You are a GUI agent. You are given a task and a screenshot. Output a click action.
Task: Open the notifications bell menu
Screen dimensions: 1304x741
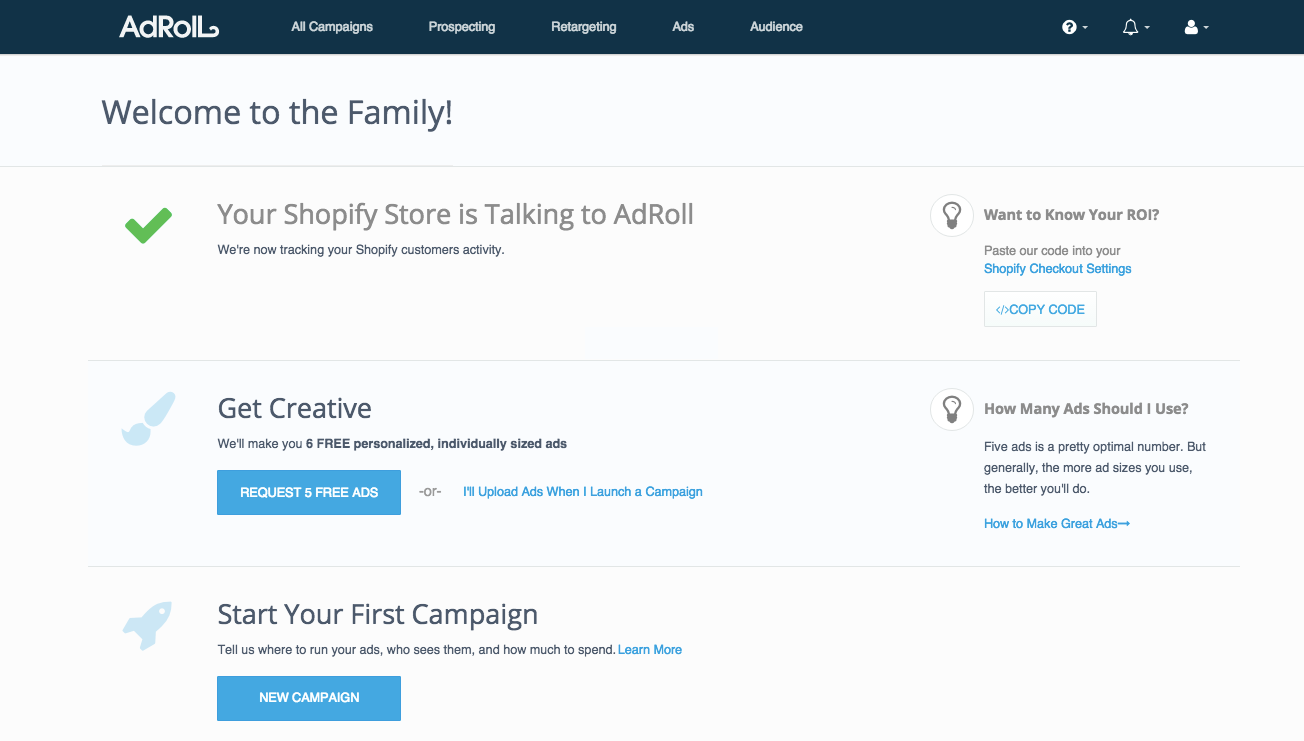(x=1136, y=28)
